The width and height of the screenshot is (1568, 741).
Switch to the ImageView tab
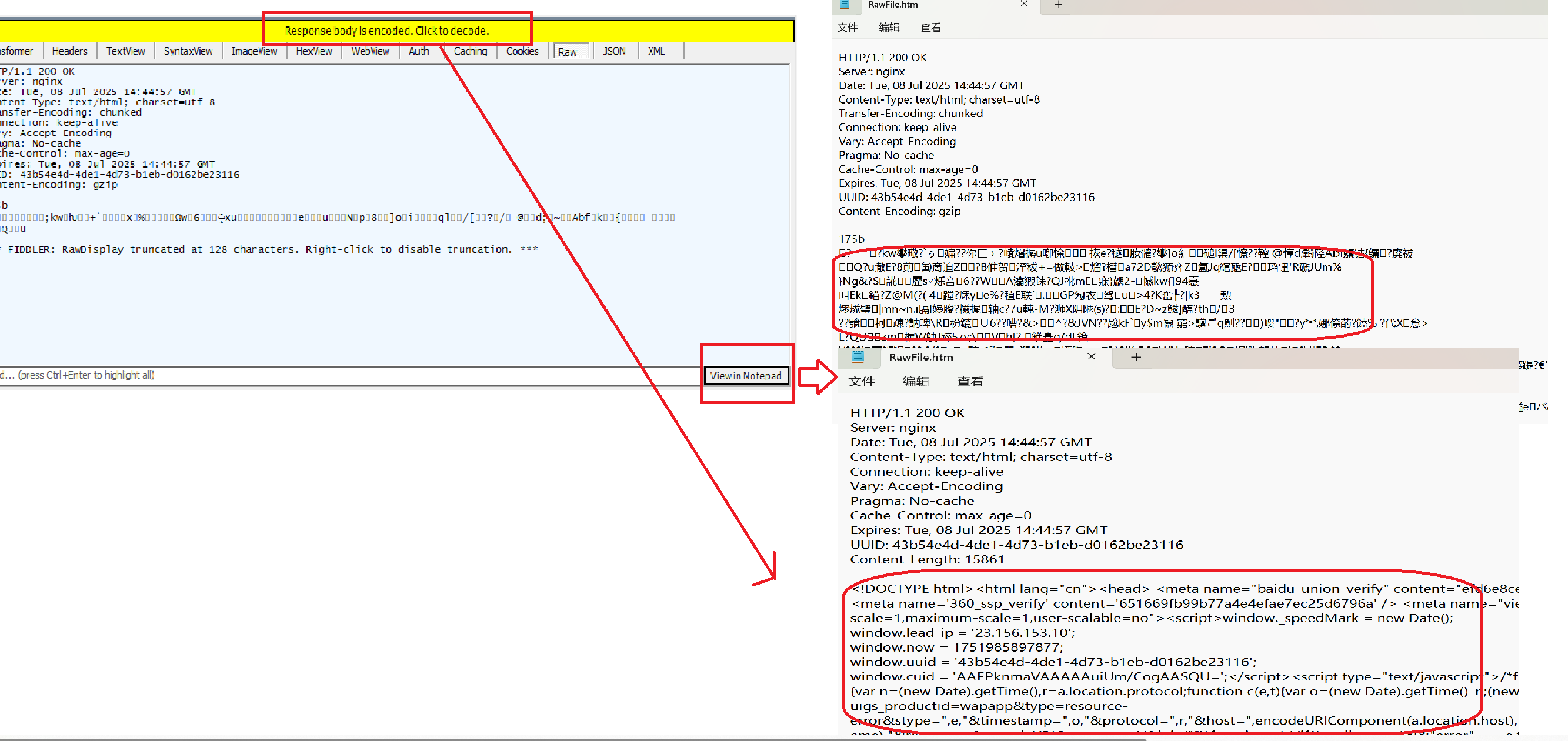pyautogui.click(x=254, y=51)
